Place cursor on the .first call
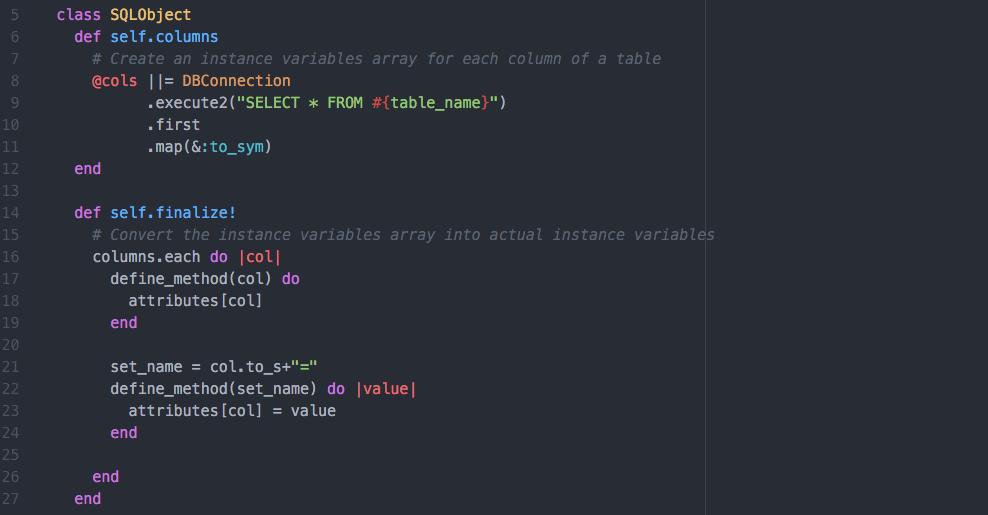 point(173,125)
